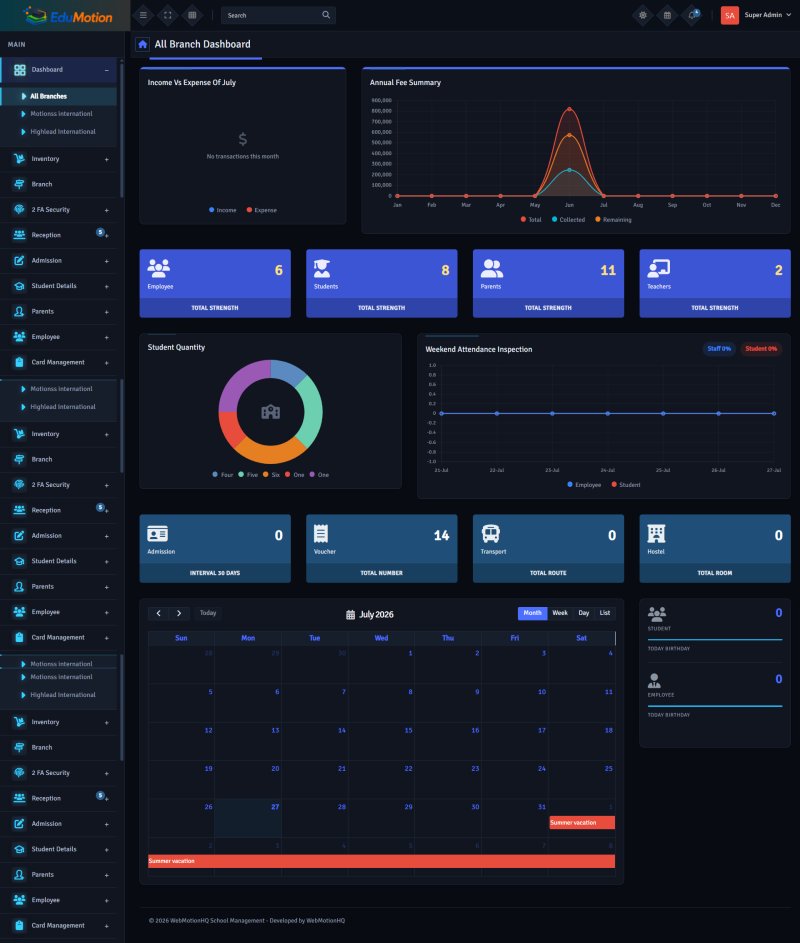Open notifications with the bell icon
800x943 pixels.
[692, 15]
